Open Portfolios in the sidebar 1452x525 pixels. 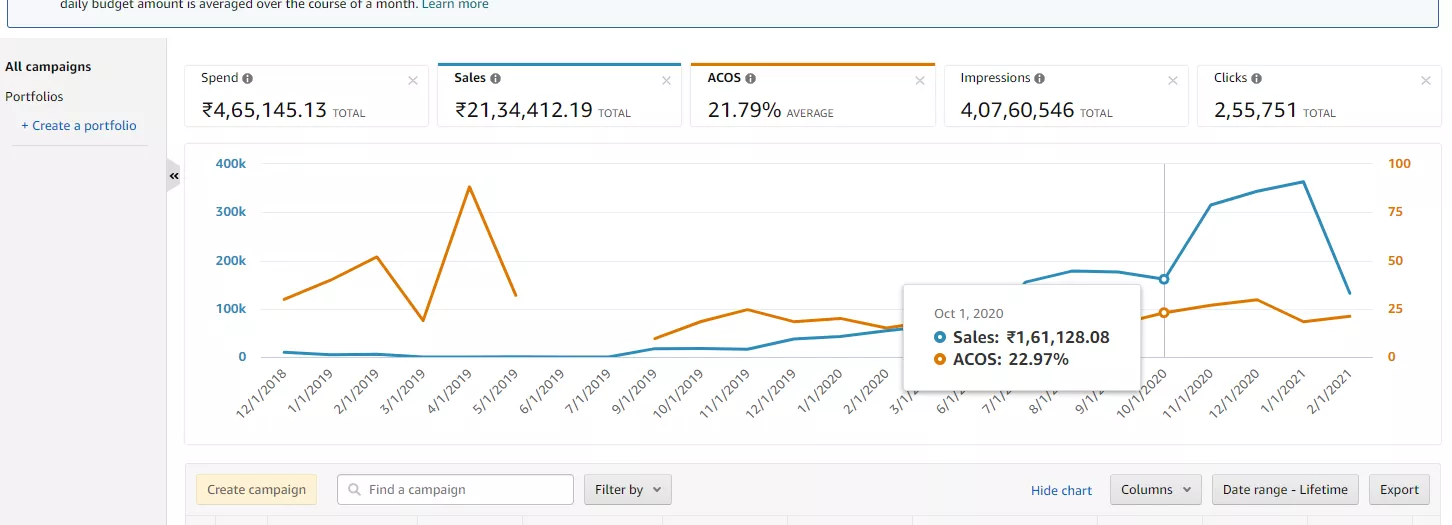34,97
